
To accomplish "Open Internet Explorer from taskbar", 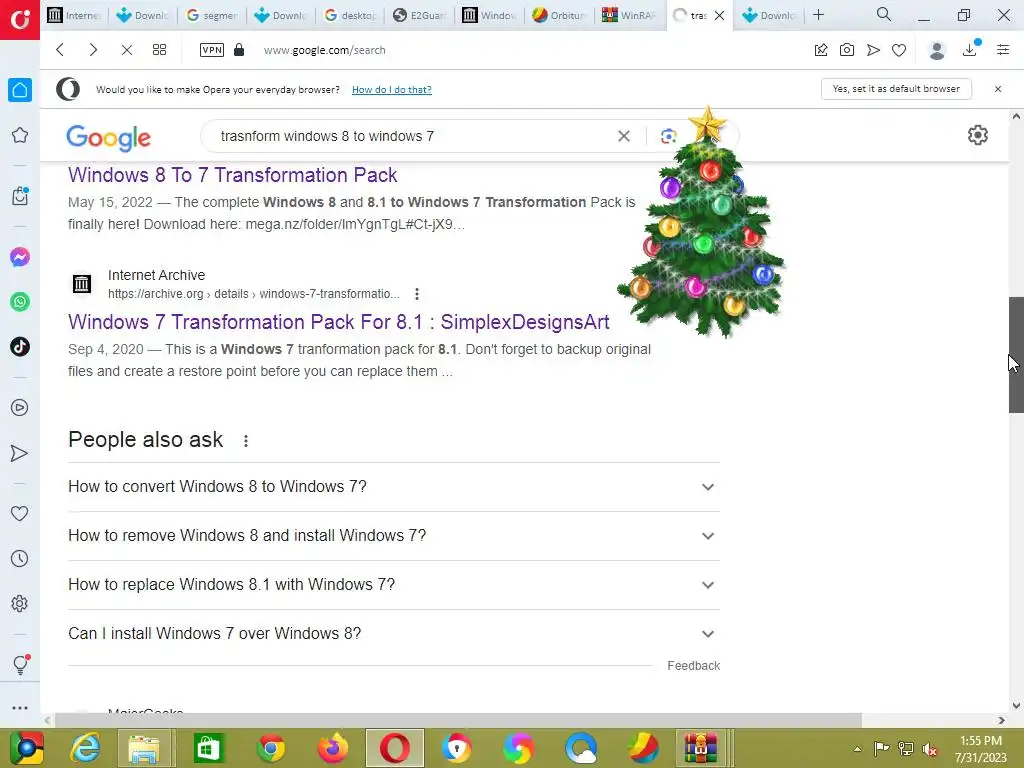I will point(85,748).
